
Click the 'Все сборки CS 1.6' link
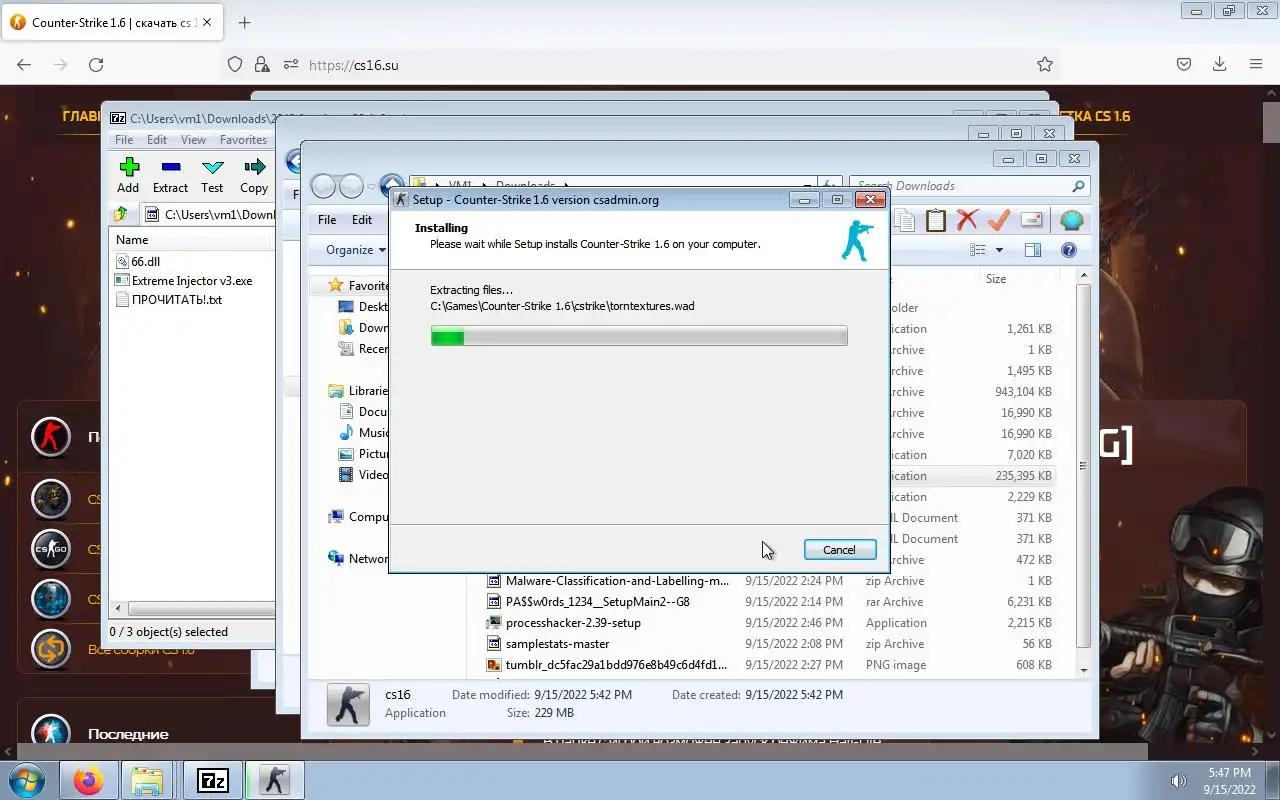point(142,650)
